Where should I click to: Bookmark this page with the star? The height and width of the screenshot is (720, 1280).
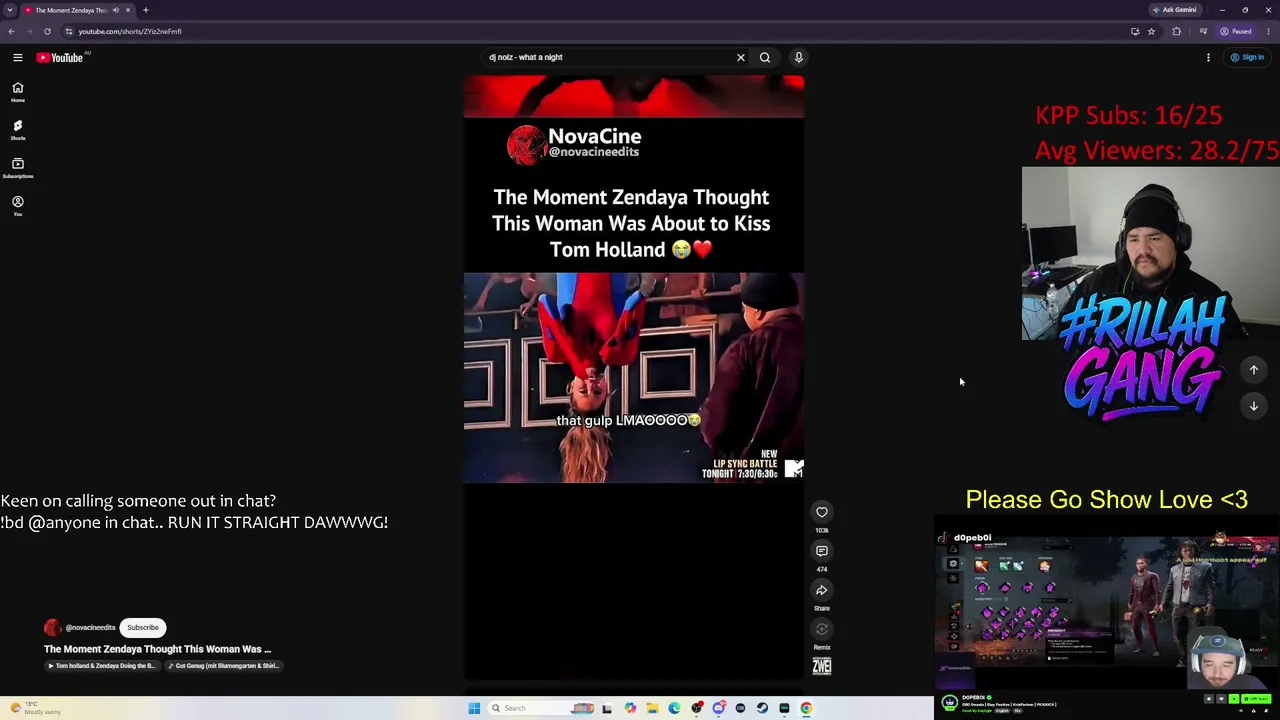[1151, 31]
